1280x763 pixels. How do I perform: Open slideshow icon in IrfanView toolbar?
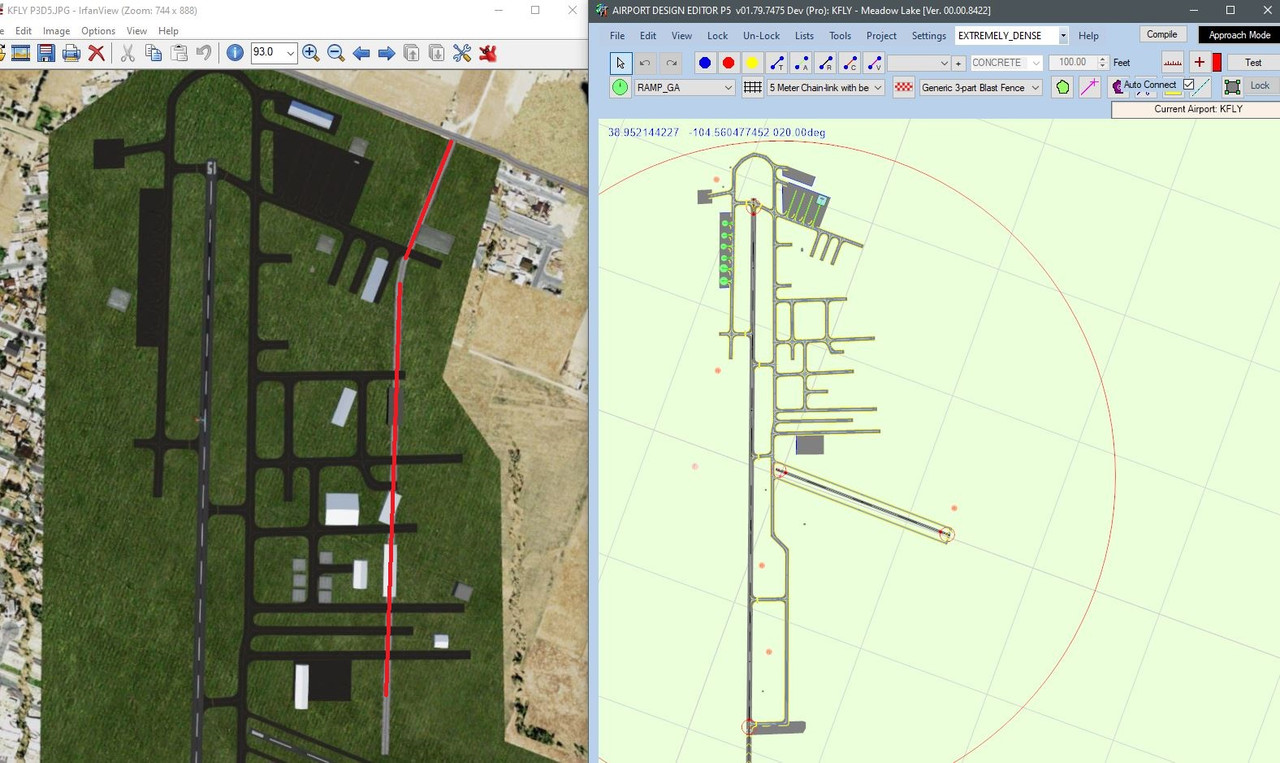pos(21,53)
